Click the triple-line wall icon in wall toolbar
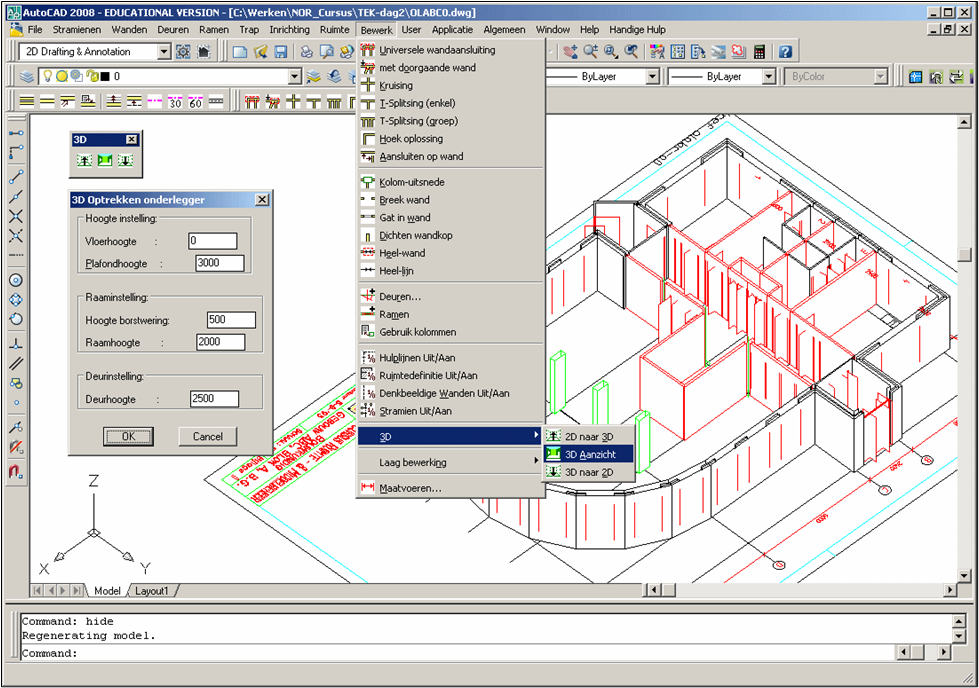 (26, 102)
